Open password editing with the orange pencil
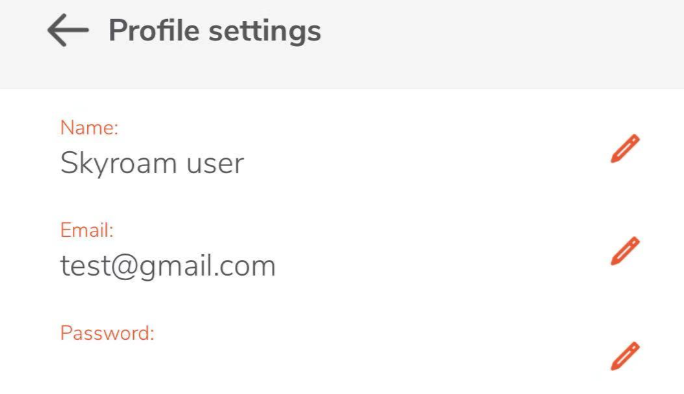The height and width of the screenshot is (394, 684). (625, 356)
